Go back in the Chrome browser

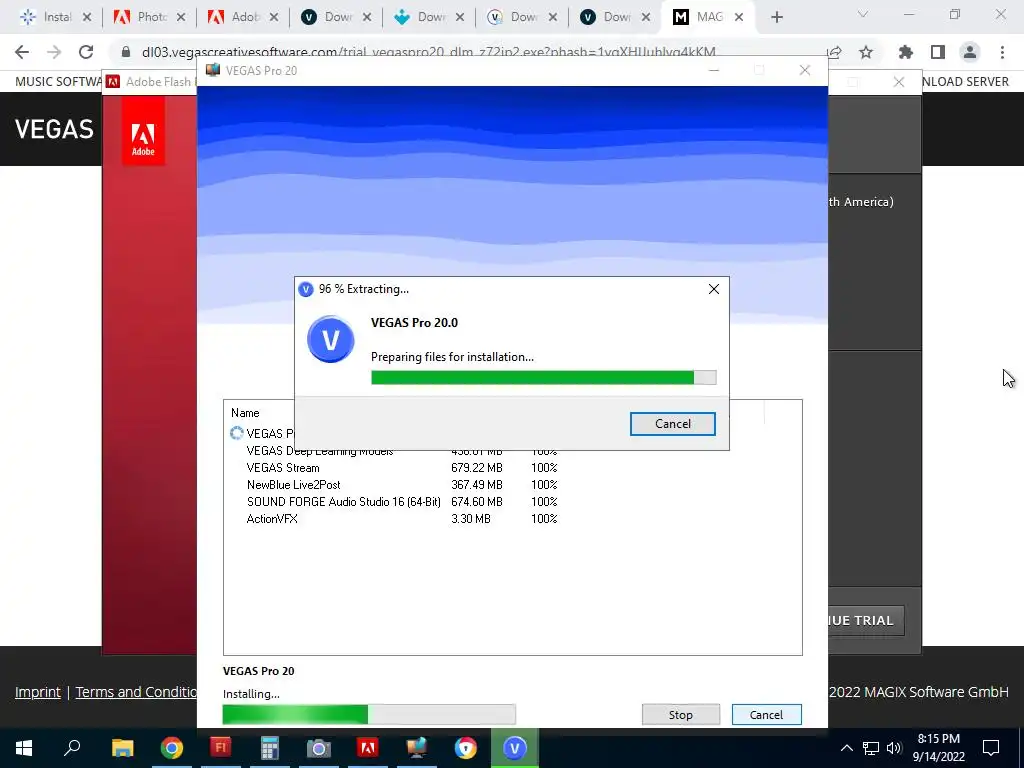pos(22,52)
